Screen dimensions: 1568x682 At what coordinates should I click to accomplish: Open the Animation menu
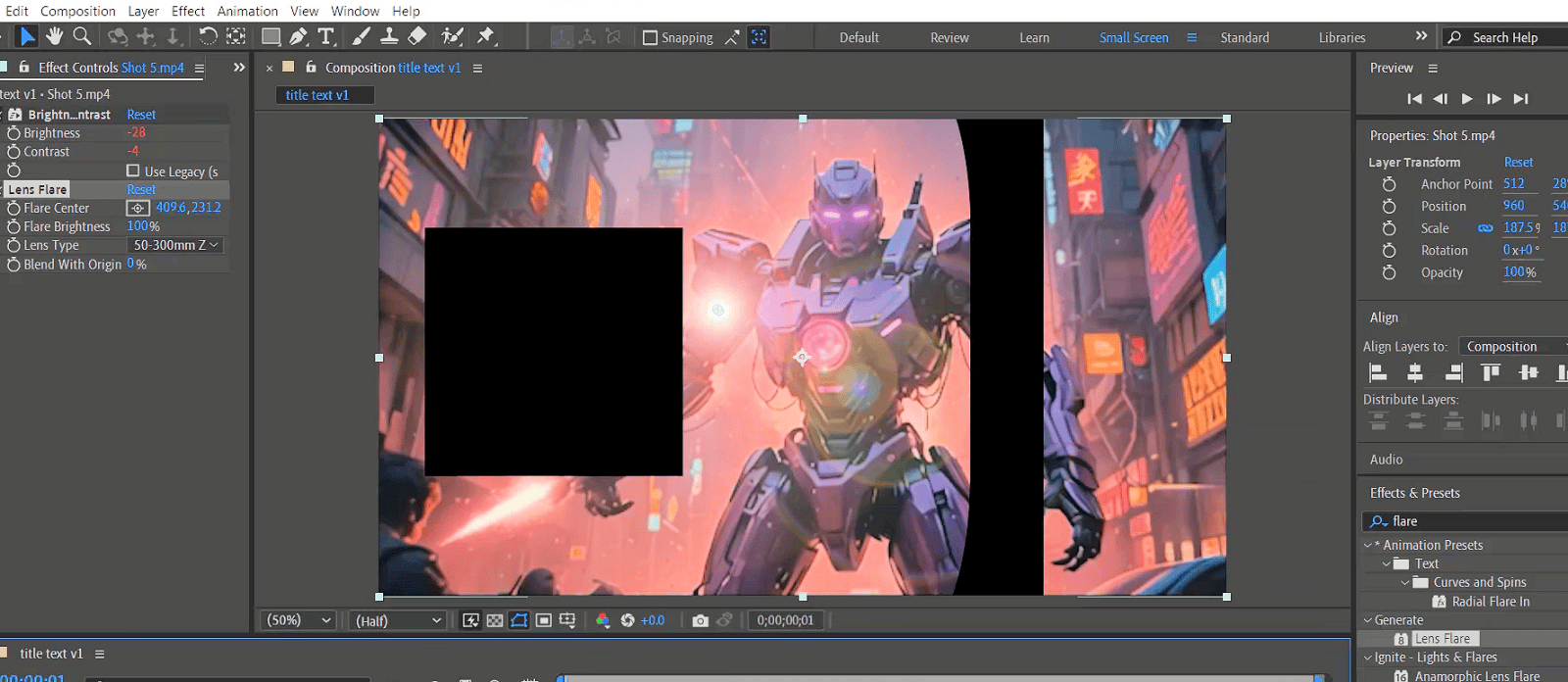pyautogui.click(x=247, y=11)
